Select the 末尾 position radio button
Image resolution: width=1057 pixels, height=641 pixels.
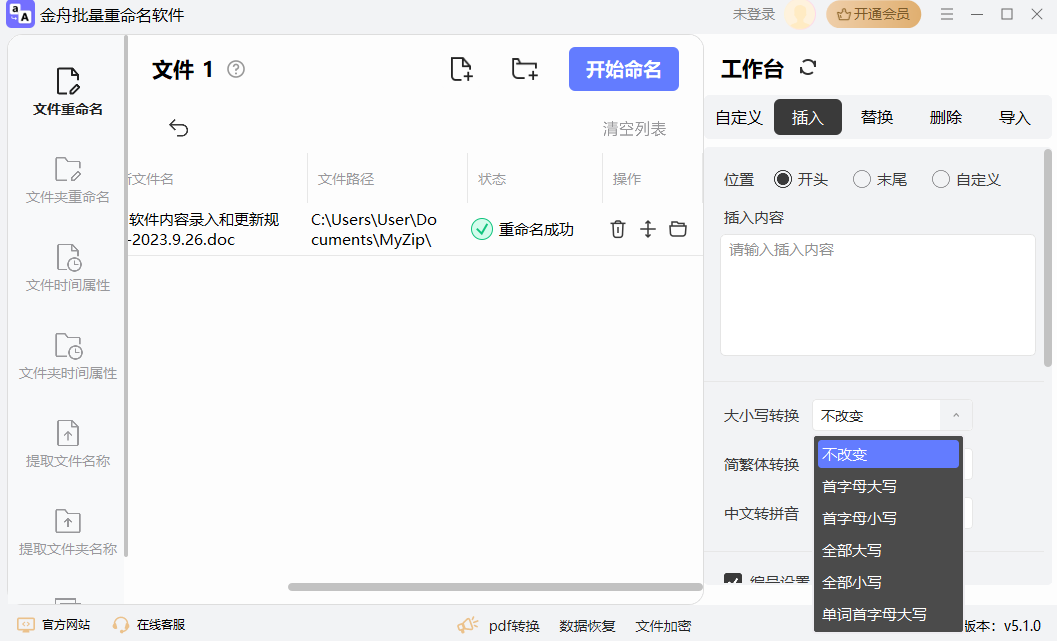click(x=862, y=179)
